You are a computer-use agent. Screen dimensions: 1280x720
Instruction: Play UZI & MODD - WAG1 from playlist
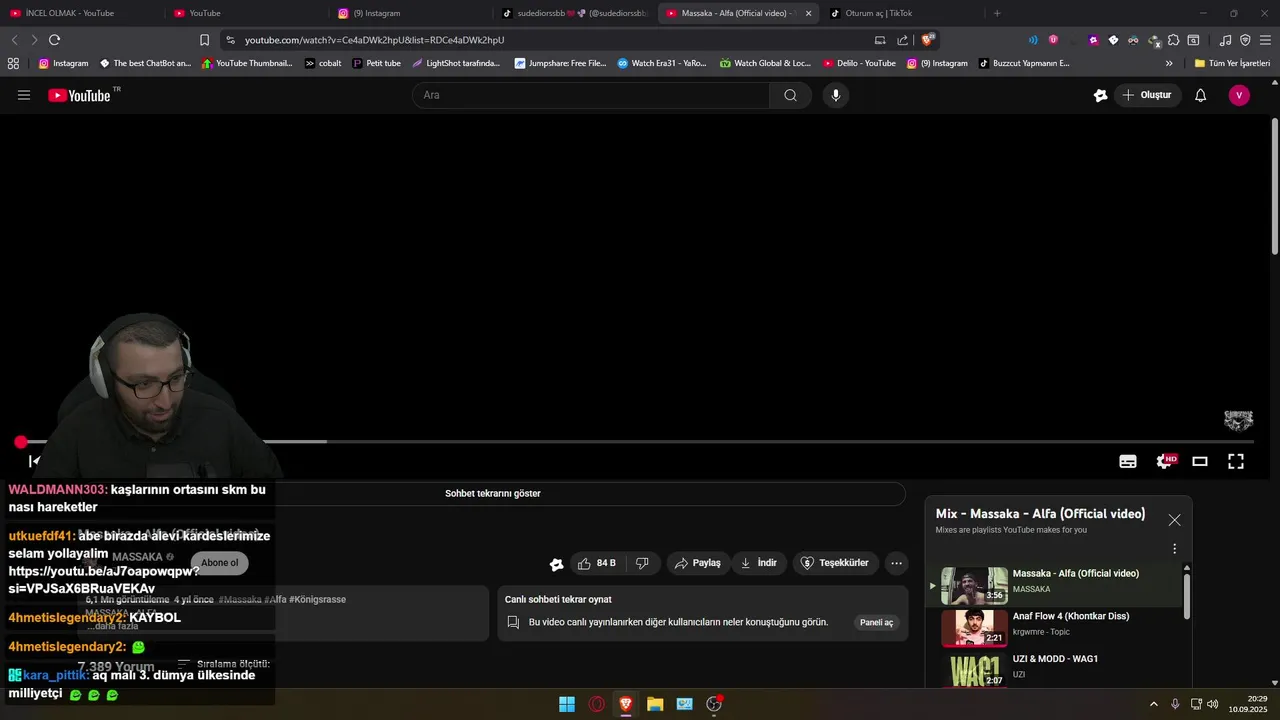1055,670
